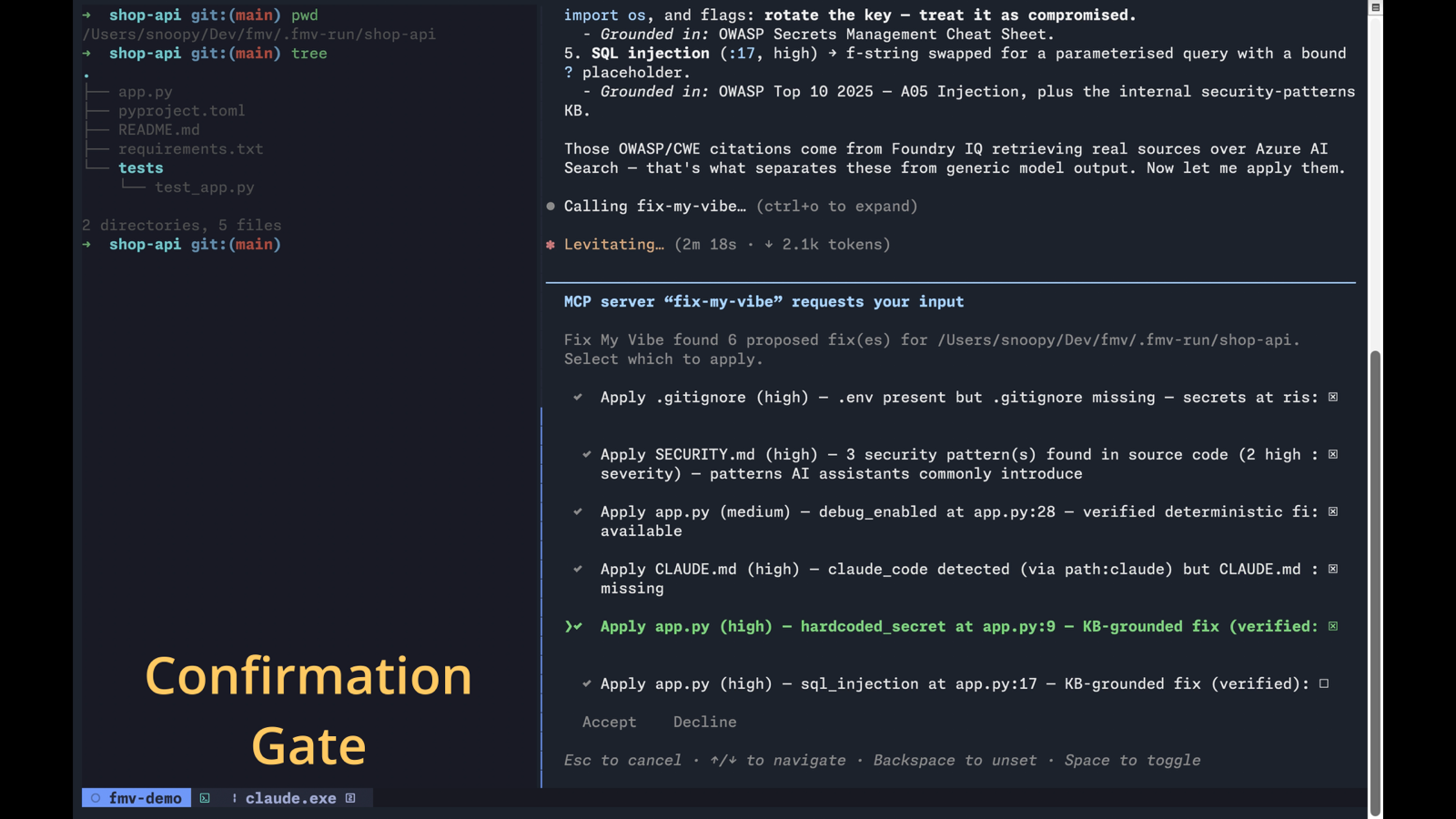The width and height of the screenshot is (1456, 819).
Task: Click the scrollbar thumb on the right edge
Action: click(x=1376, y=582)
